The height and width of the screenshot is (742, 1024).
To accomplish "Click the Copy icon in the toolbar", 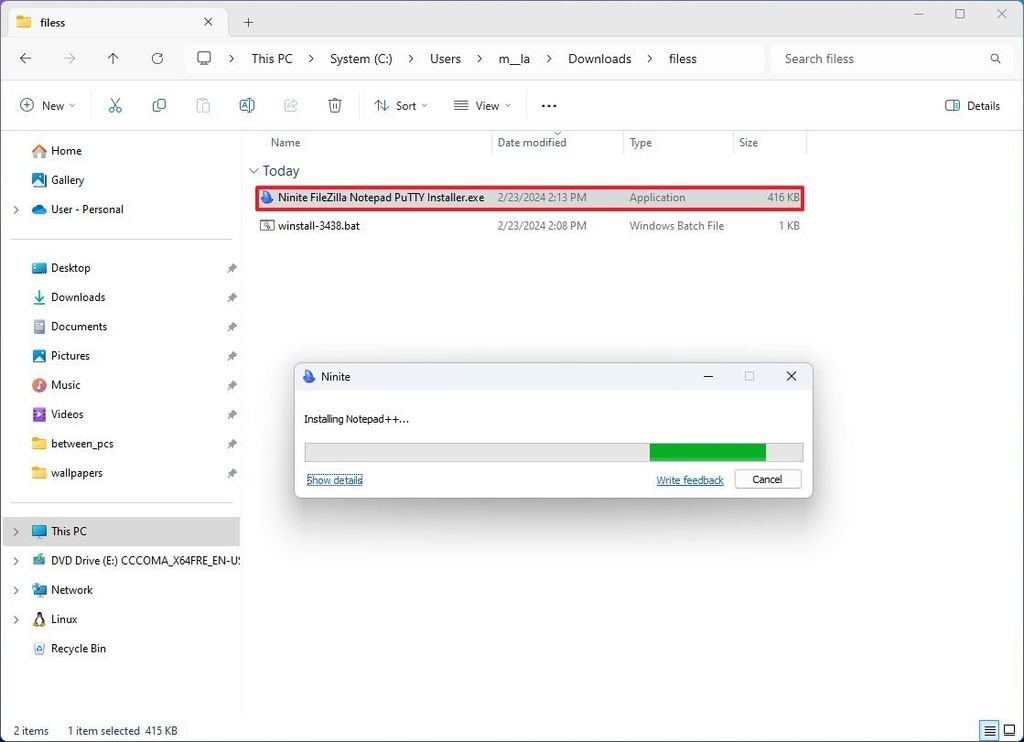I will pos(159,105).
